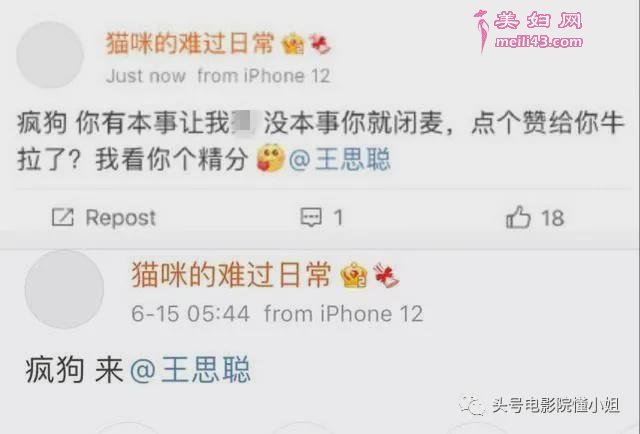640x434 pixels.
Task: Open the second post's profile avatar
Action: (x=64, y=289)
